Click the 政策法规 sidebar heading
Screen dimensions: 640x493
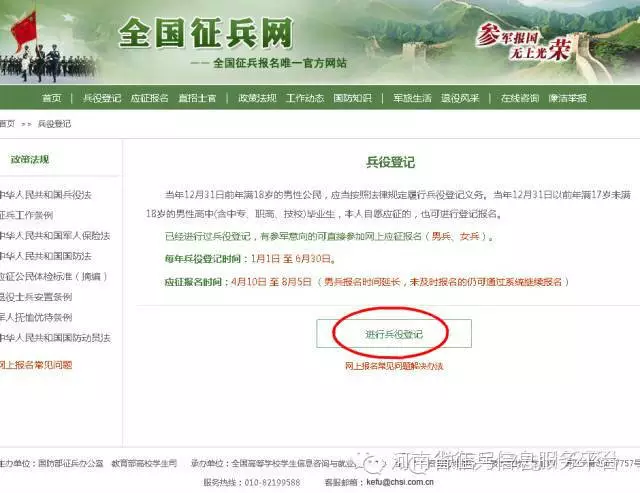click(x=30, y=159)
